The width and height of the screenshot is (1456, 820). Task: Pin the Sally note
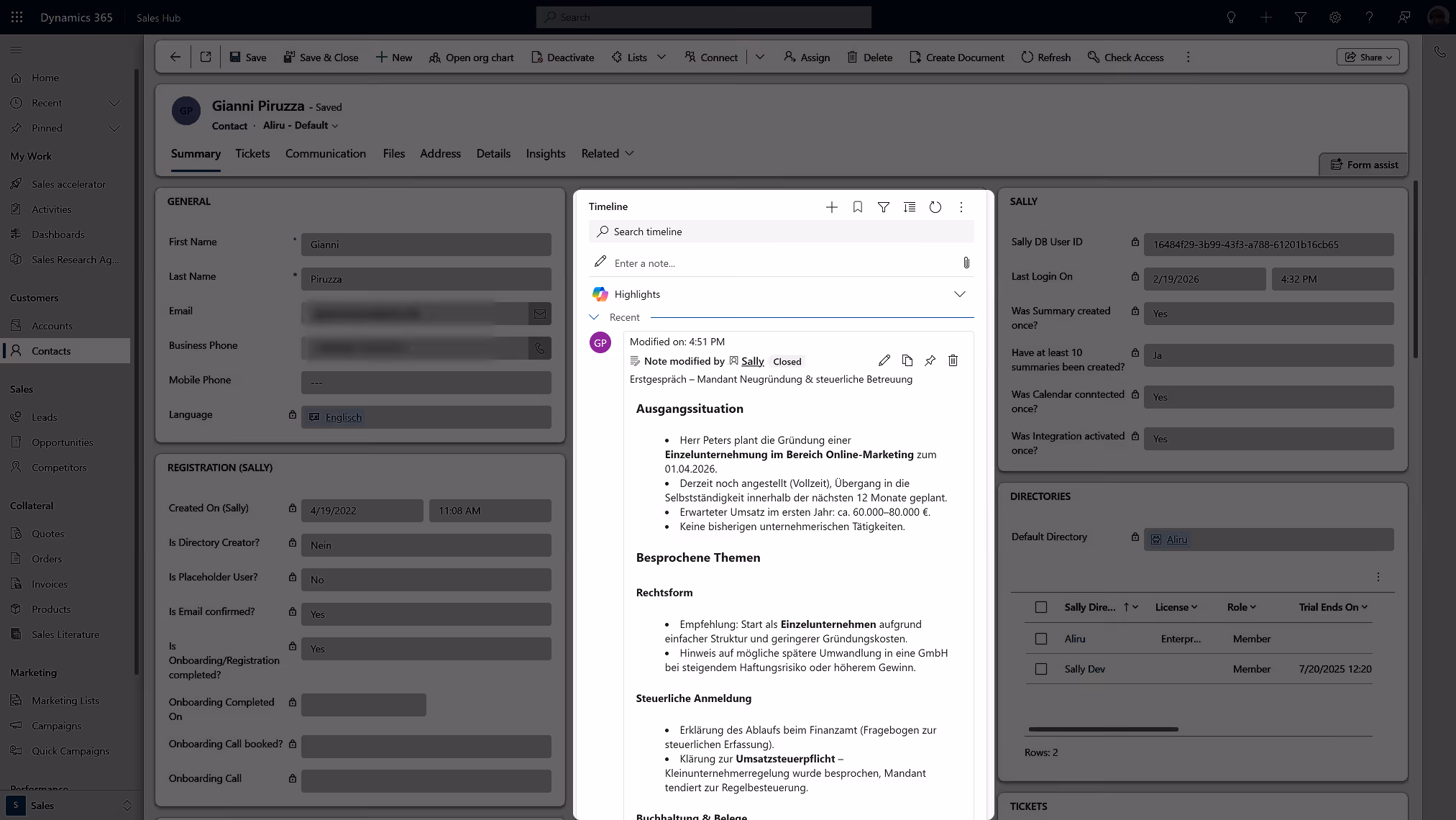930,360
